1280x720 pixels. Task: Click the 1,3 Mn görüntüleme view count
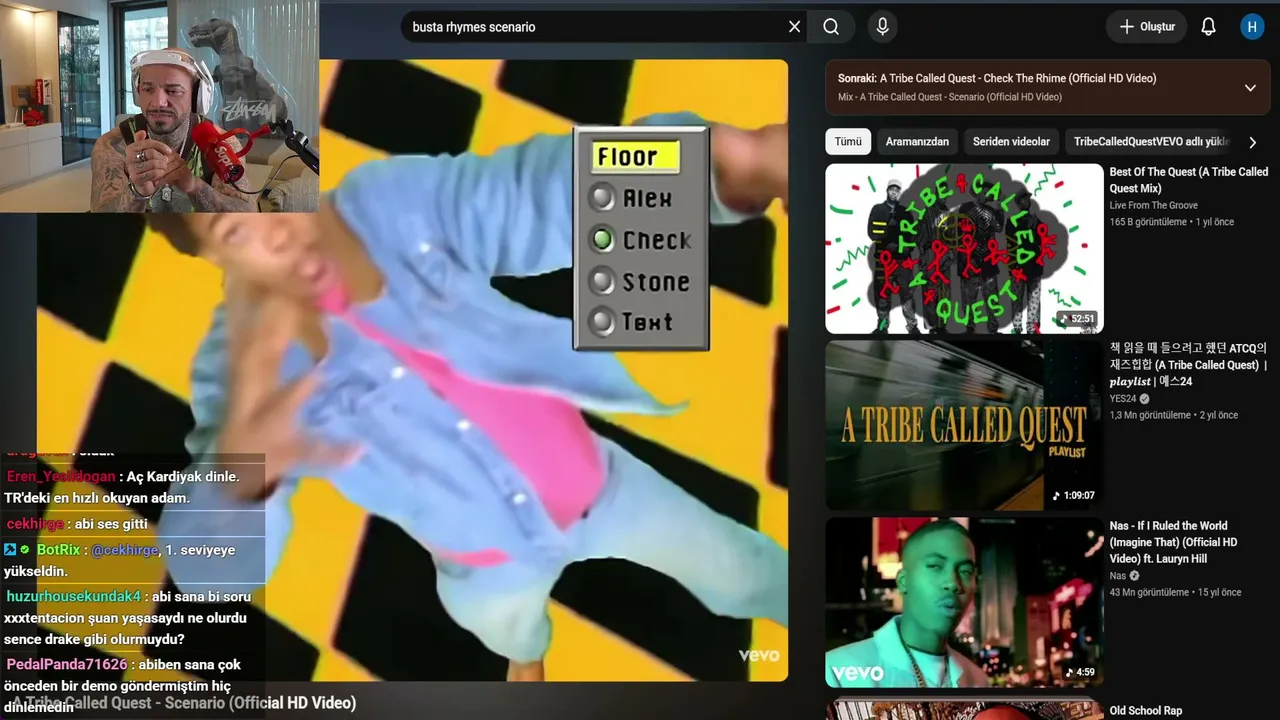click(x=1150, y=415)
